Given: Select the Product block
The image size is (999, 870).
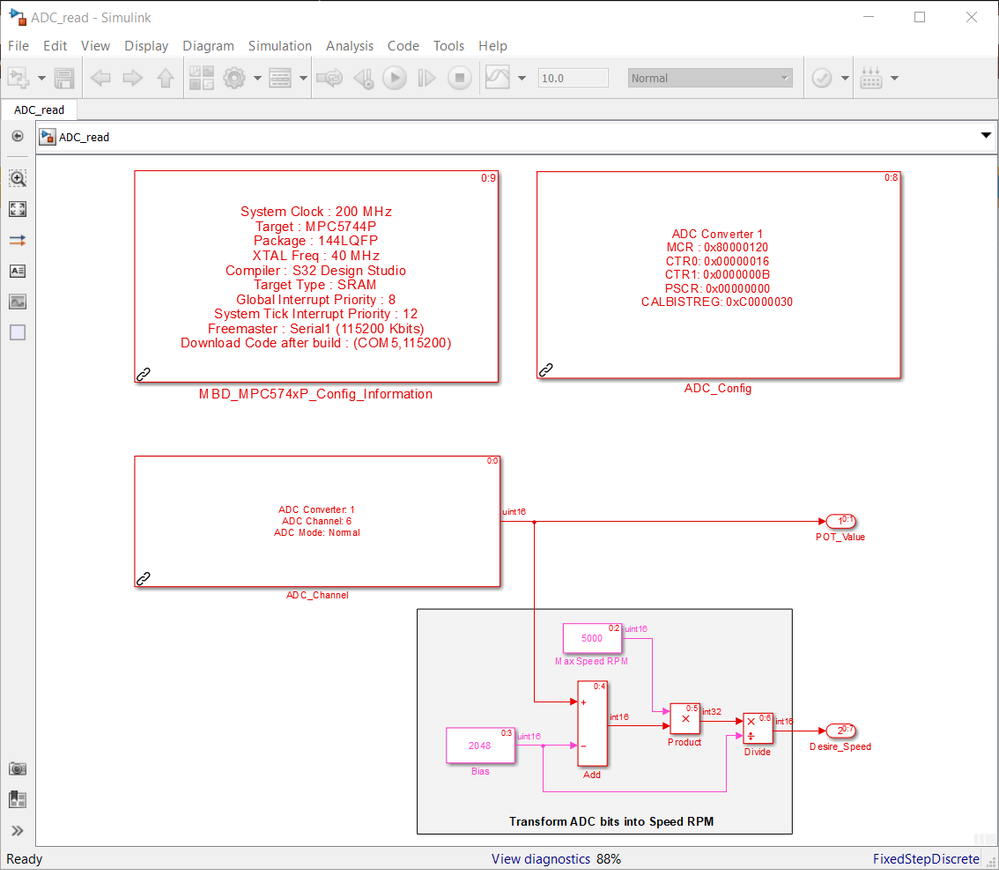Looking at the screenshot, I should point(686,718).
